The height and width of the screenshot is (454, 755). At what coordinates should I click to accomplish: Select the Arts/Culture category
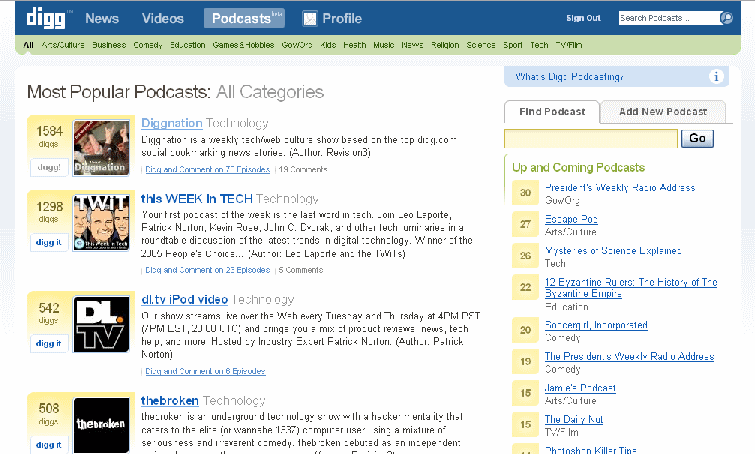(x=63, y=45)
